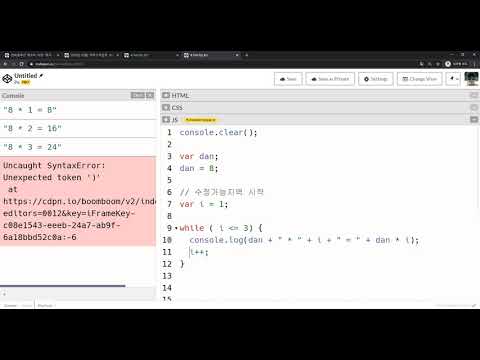
Task: Click the CodePen logo icon
Action: click(x=7, y=79)
